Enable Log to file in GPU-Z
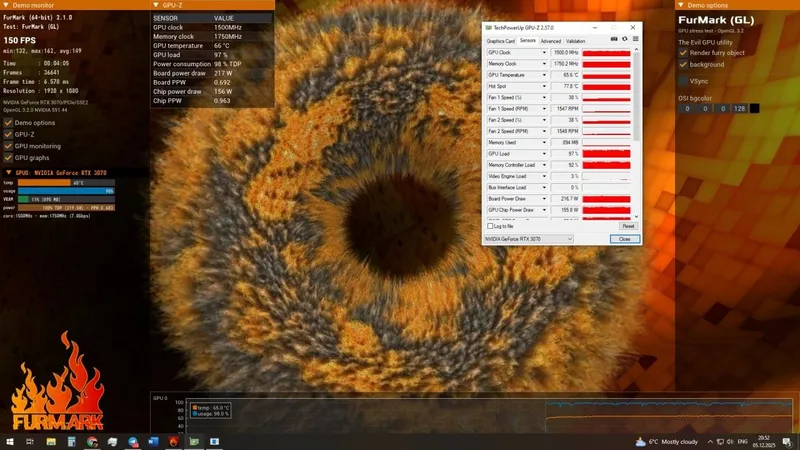The height and width of the screenshot is (450, 800). click(x=490, y=226)
